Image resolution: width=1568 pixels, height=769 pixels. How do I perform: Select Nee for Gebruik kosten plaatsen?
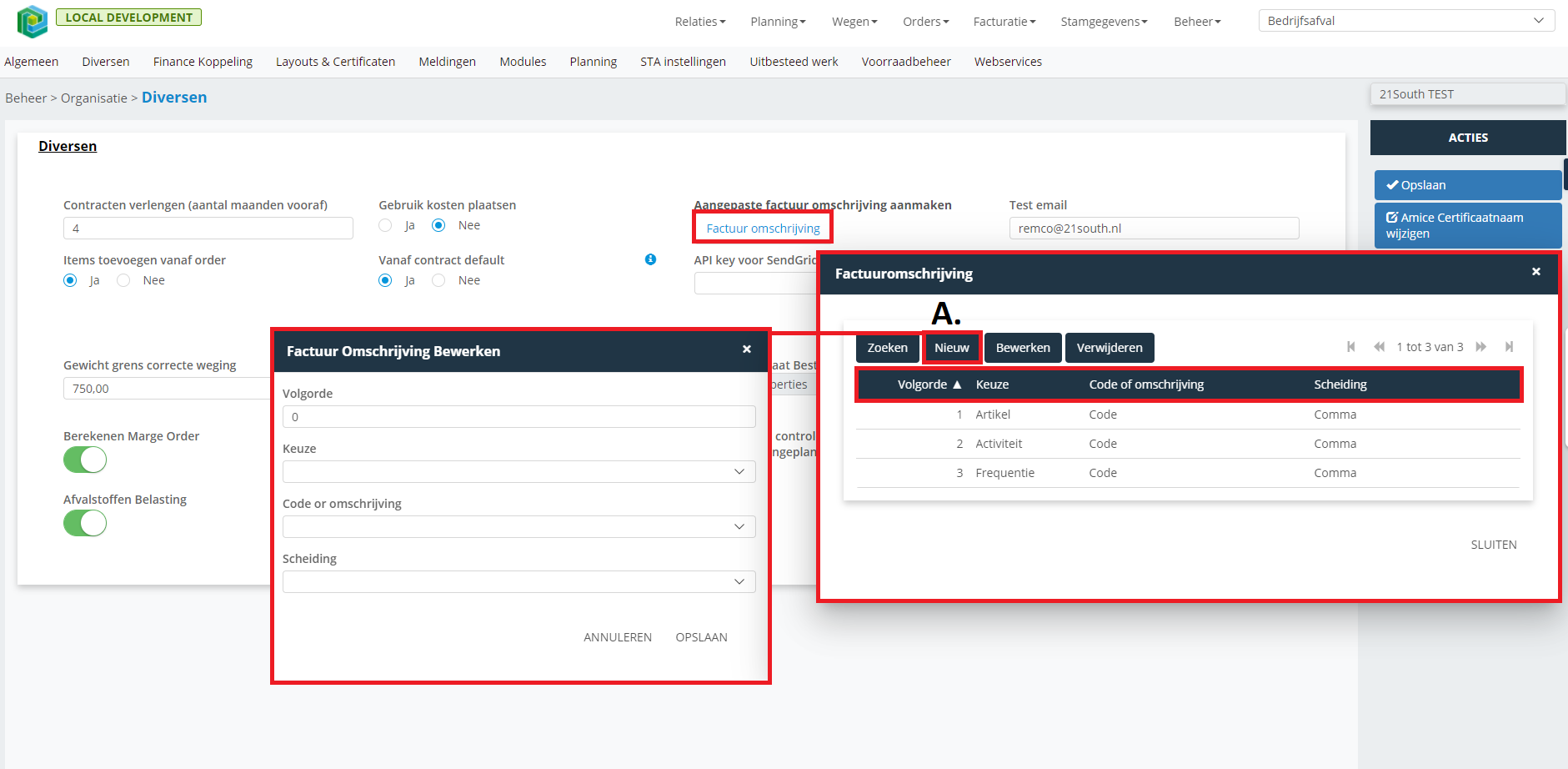[x=438, y=225]
